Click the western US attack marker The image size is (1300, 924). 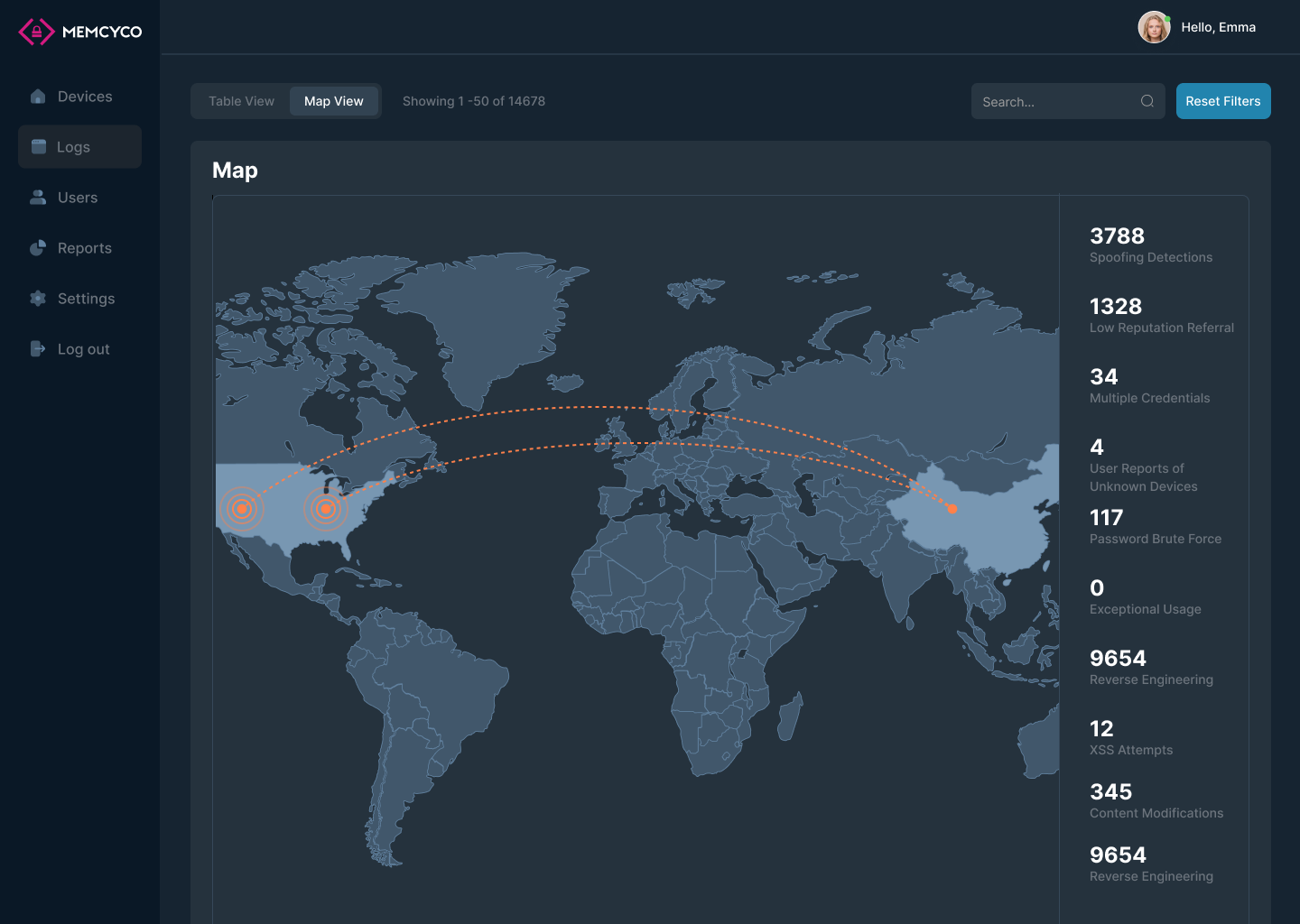pos(241,509)
